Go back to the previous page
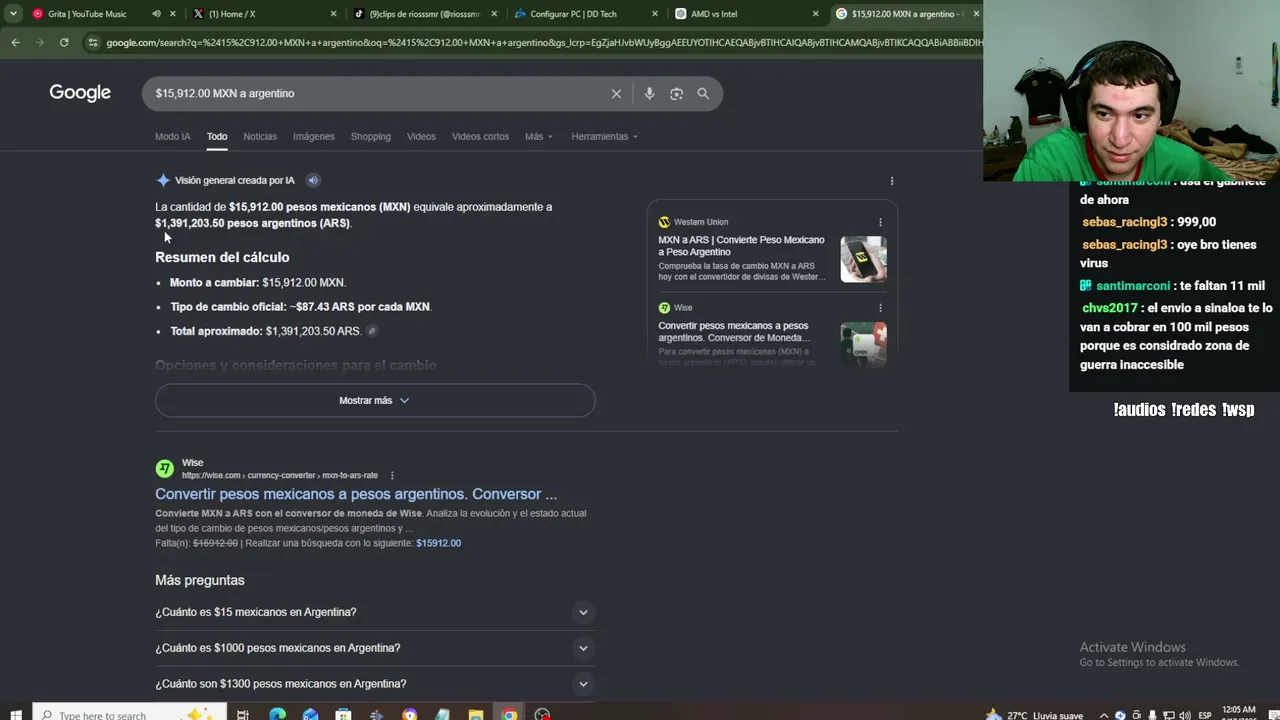This screenshot has height=720, width=1280. point(15,42)
